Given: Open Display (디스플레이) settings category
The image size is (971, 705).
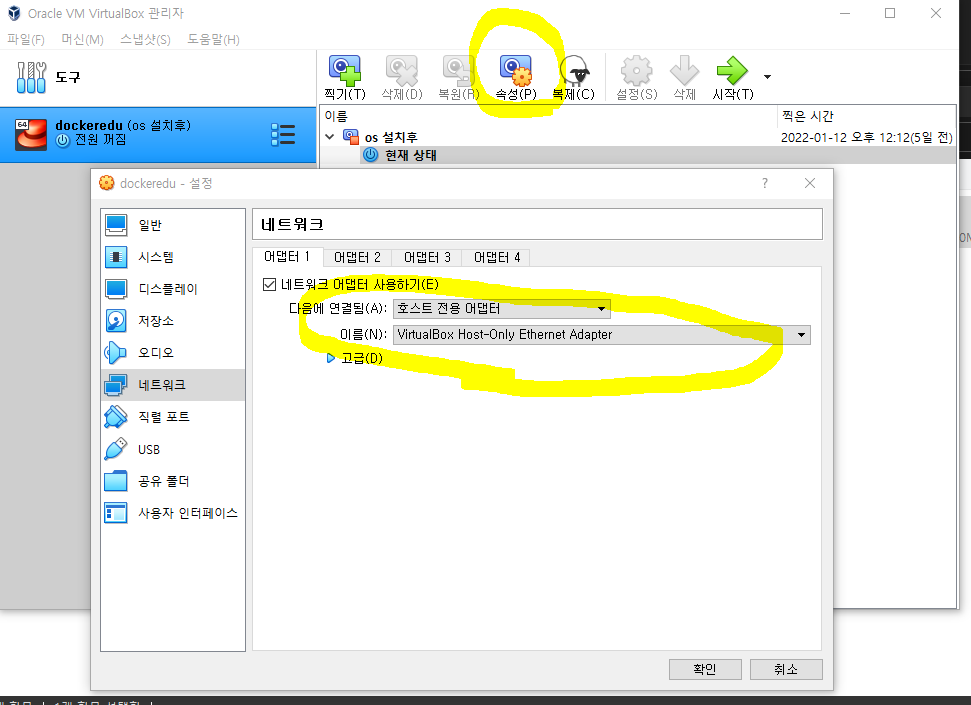Looking at the screenshot, I should pos(173,289).
